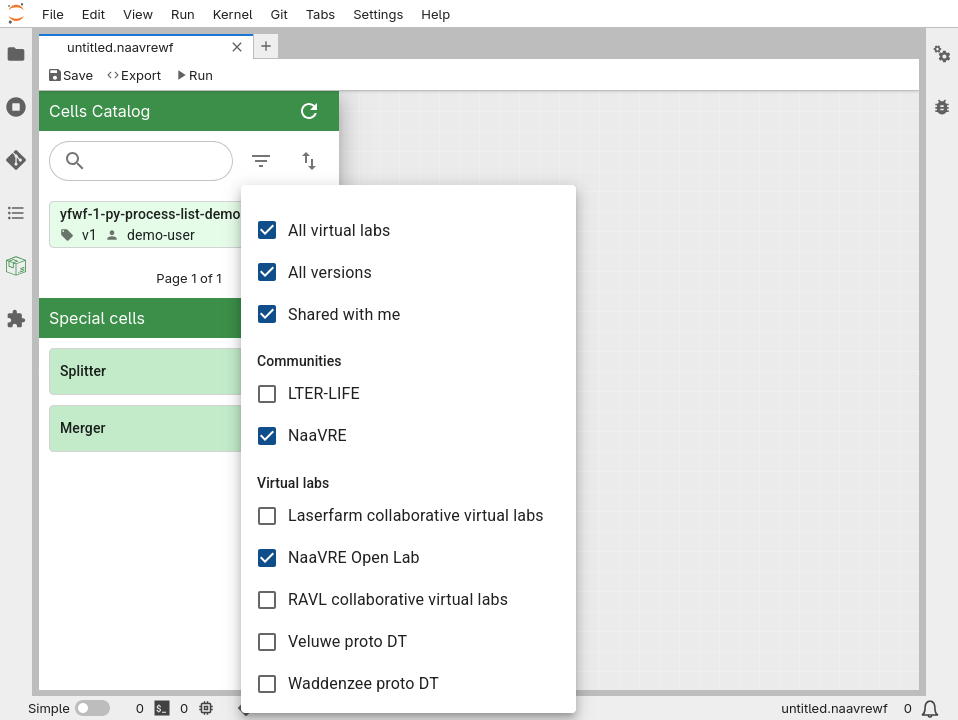Show the Table of Contents panel
Image resolution: width=958 pixels, height=720 pixels.
(16, 213)
